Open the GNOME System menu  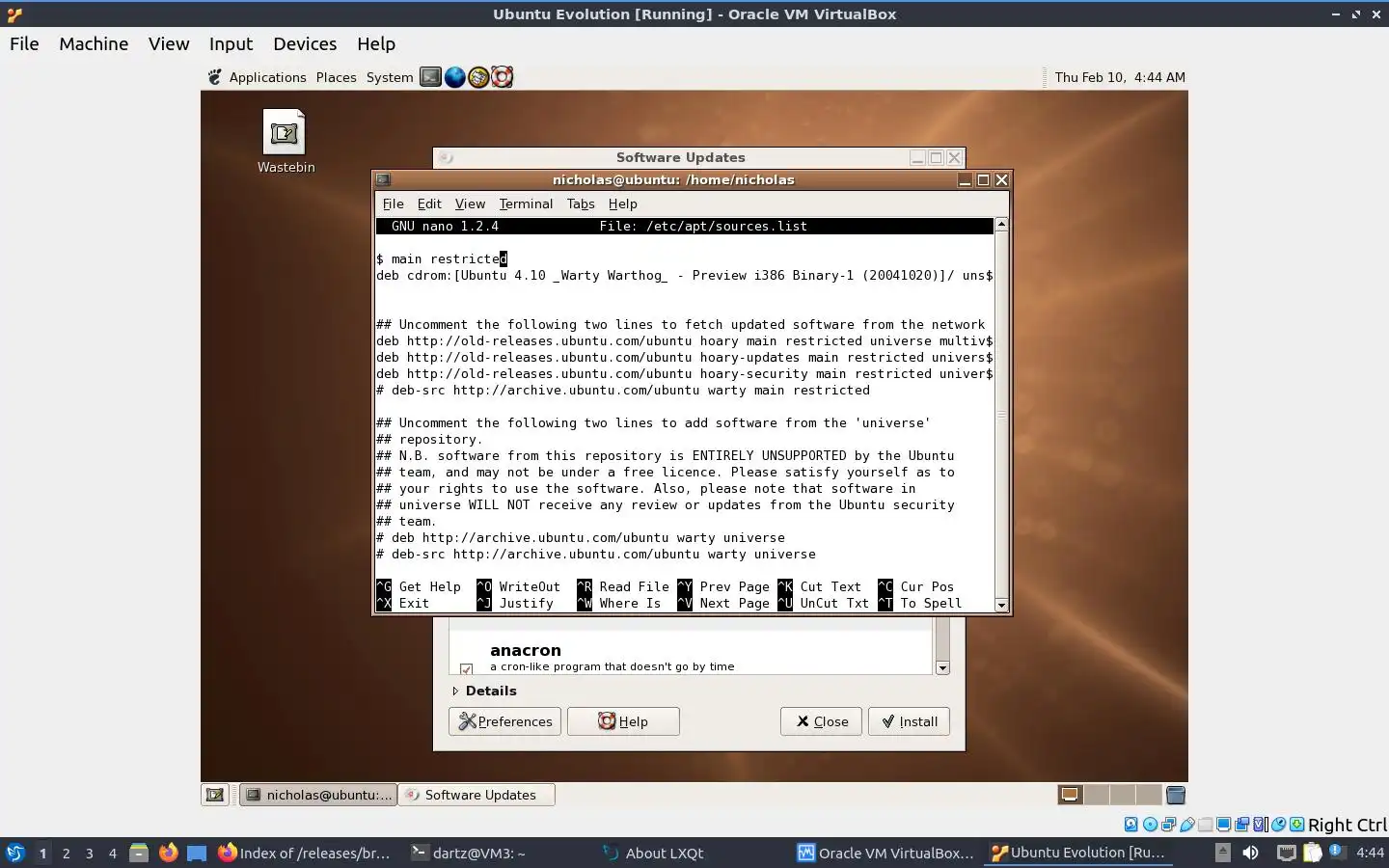[x=390, y=77]
